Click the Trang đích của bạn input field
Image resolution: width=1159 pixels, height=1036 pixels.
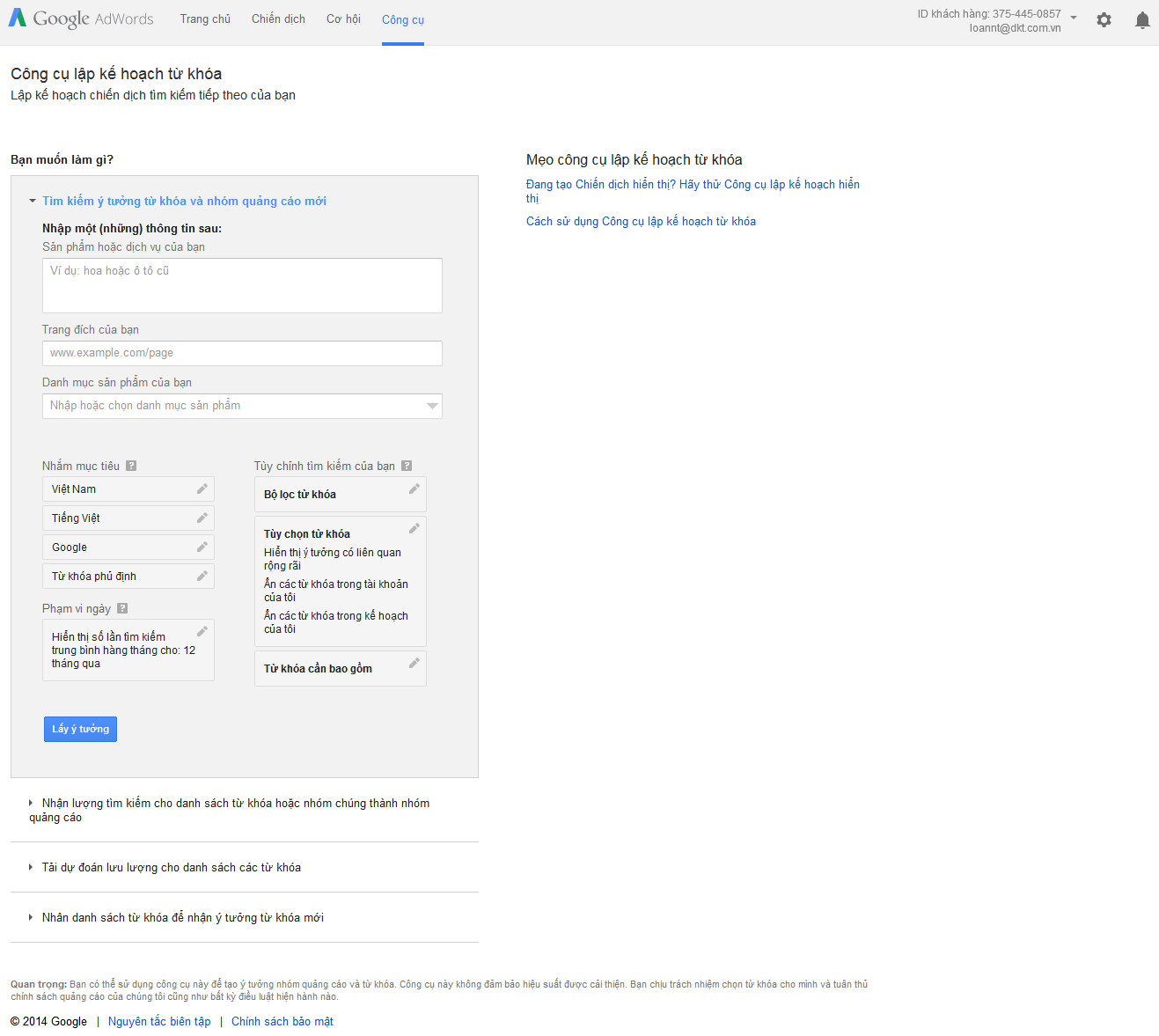click(x=242, y=353)
